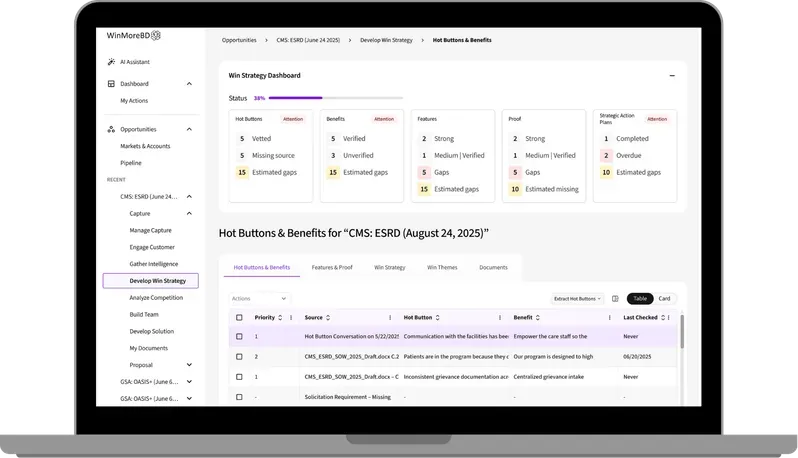
Task: Open Source column options menu dots
Action: pyautogui.click(x=390, y=318)
